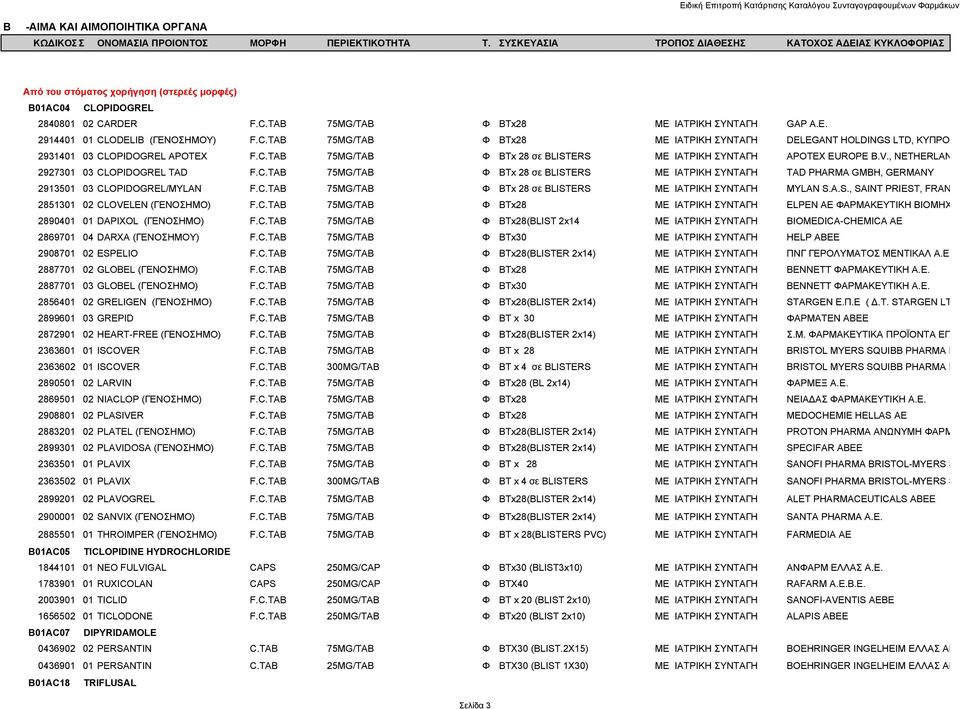
Task: Click BT x 28(BLISTERS PVC) packaging text
Action: 552,535
